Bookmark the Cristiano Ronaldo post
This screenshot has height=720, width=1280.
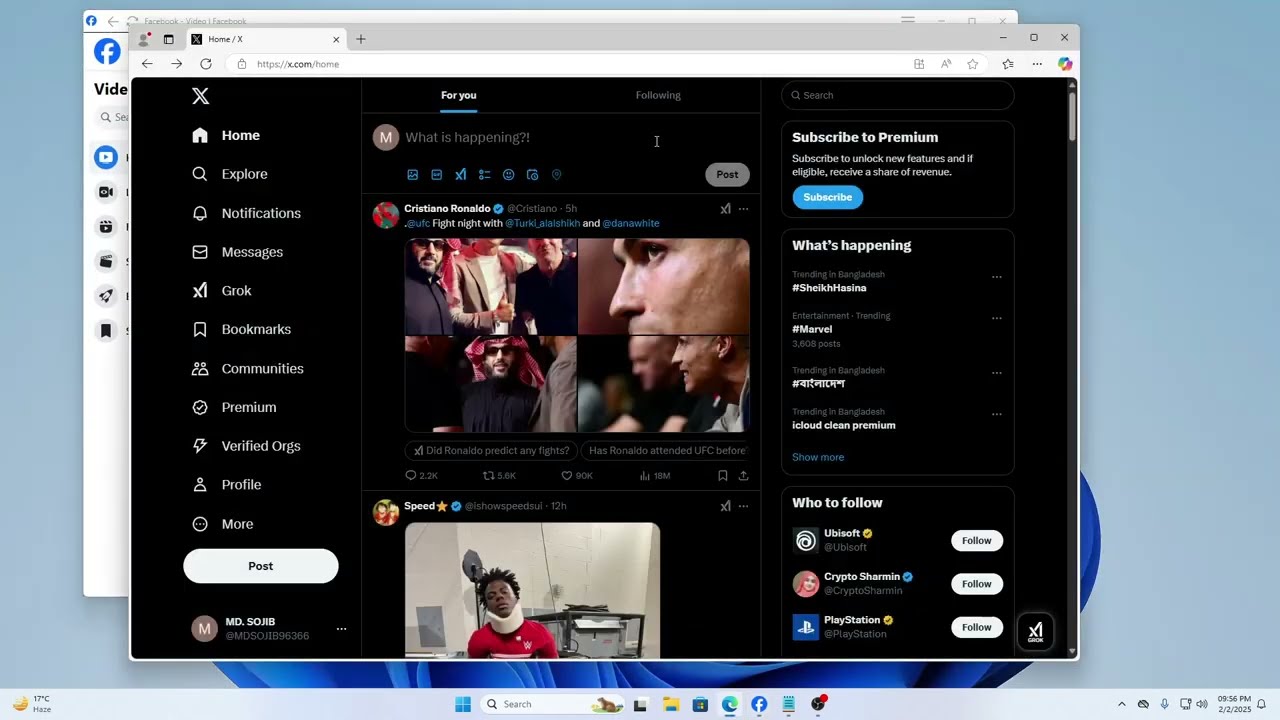(x=722, y=476)
